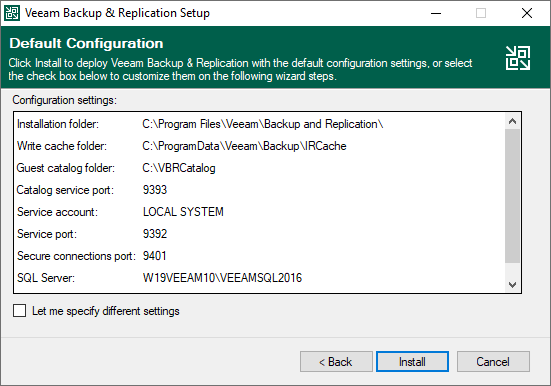Minimize the setup window
This screenshot has width=551, height=386.
pos(436,13)
